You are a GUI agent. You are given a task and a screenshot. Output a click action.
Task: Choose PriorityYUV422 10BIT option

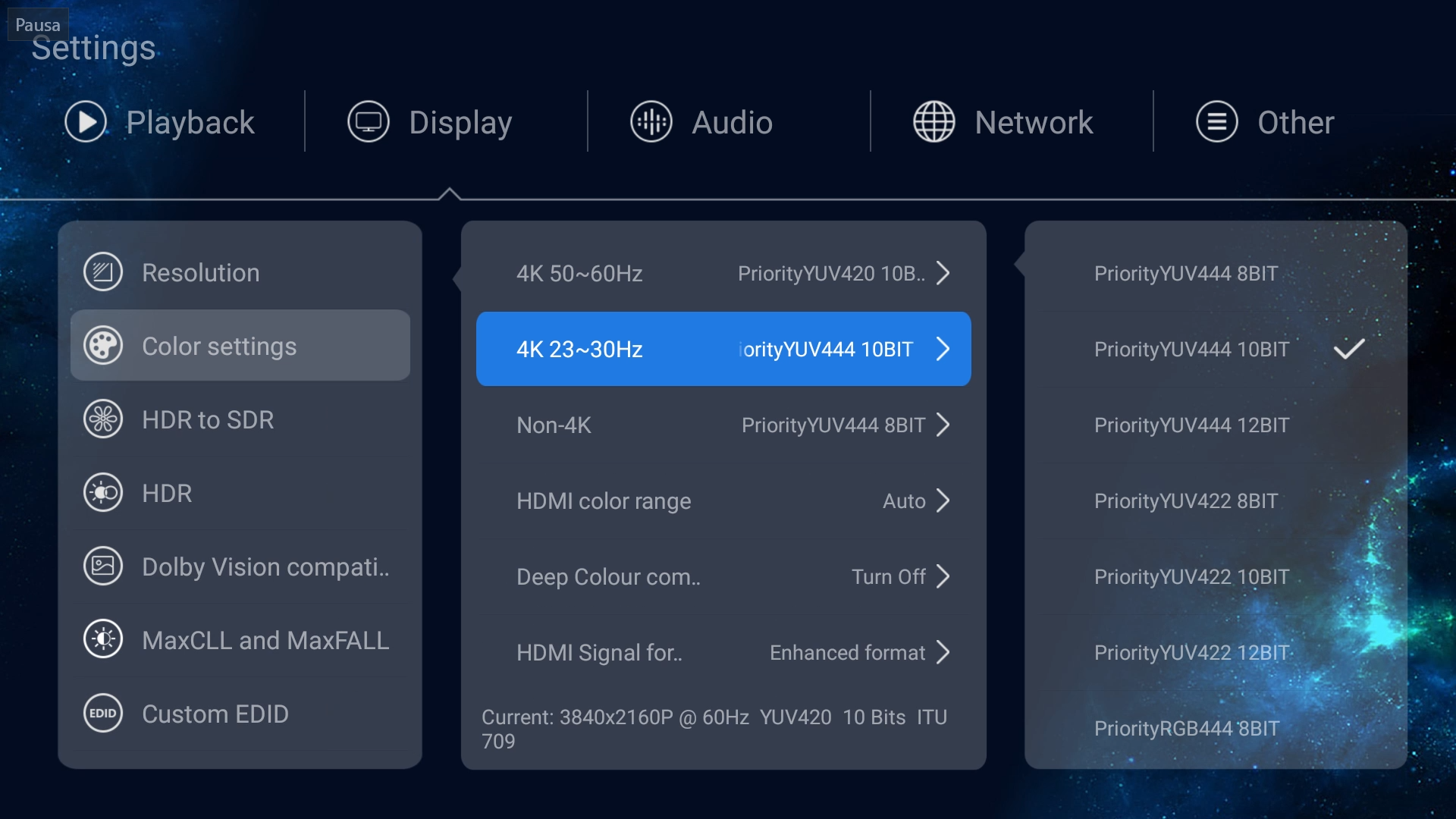pos(1216,576)
